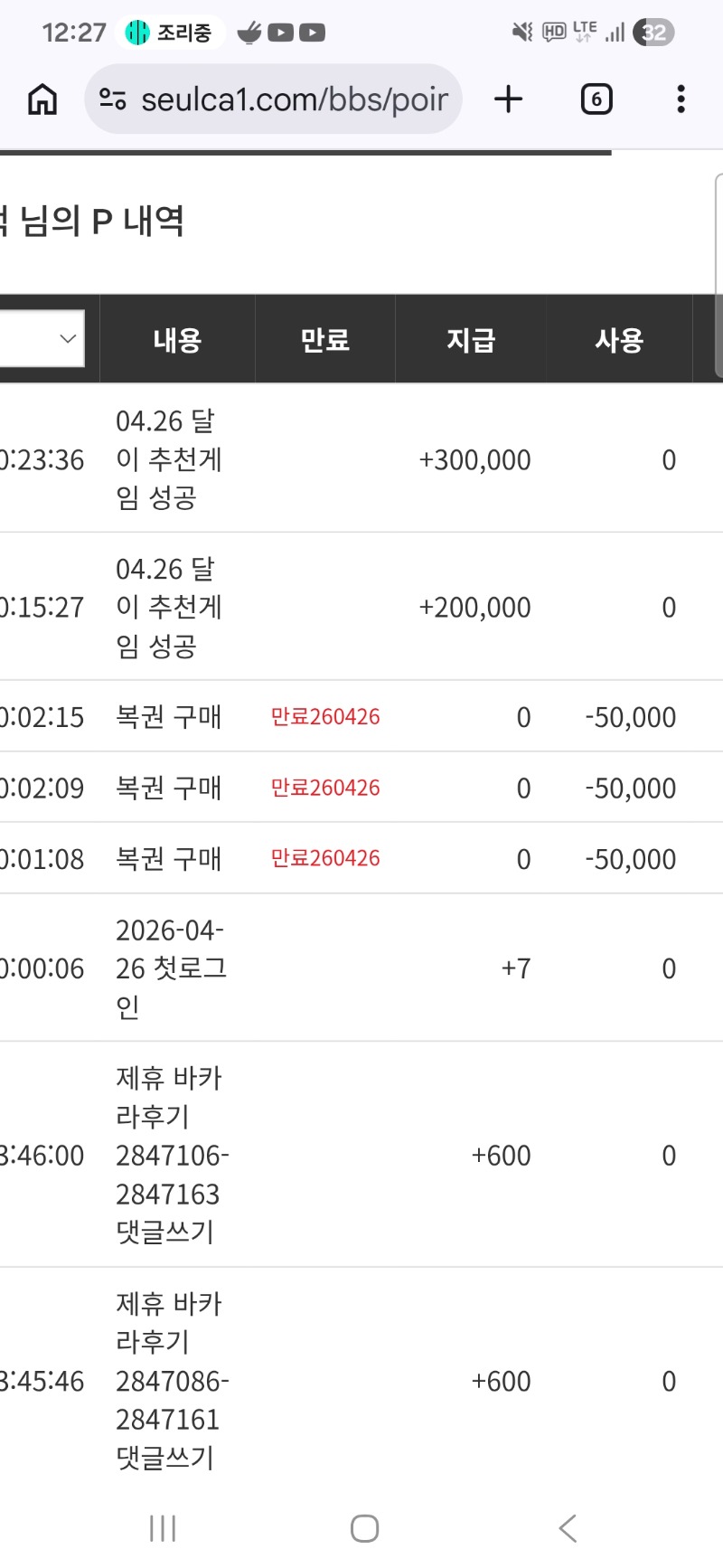Tap the seulca1.com address bar
The width and height of the screenshot is (723, 1568).
[x=294, y=99]
